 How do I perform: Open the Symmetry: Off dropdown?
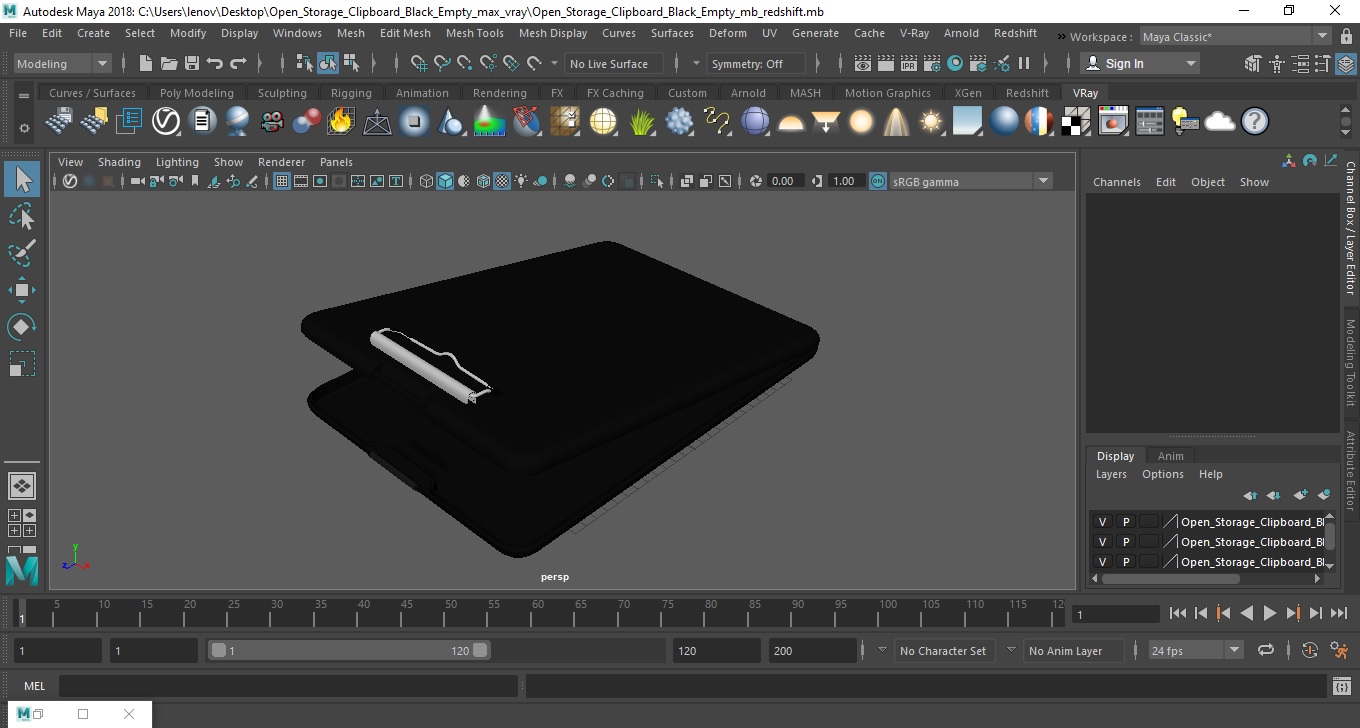(x=755, y=63)
